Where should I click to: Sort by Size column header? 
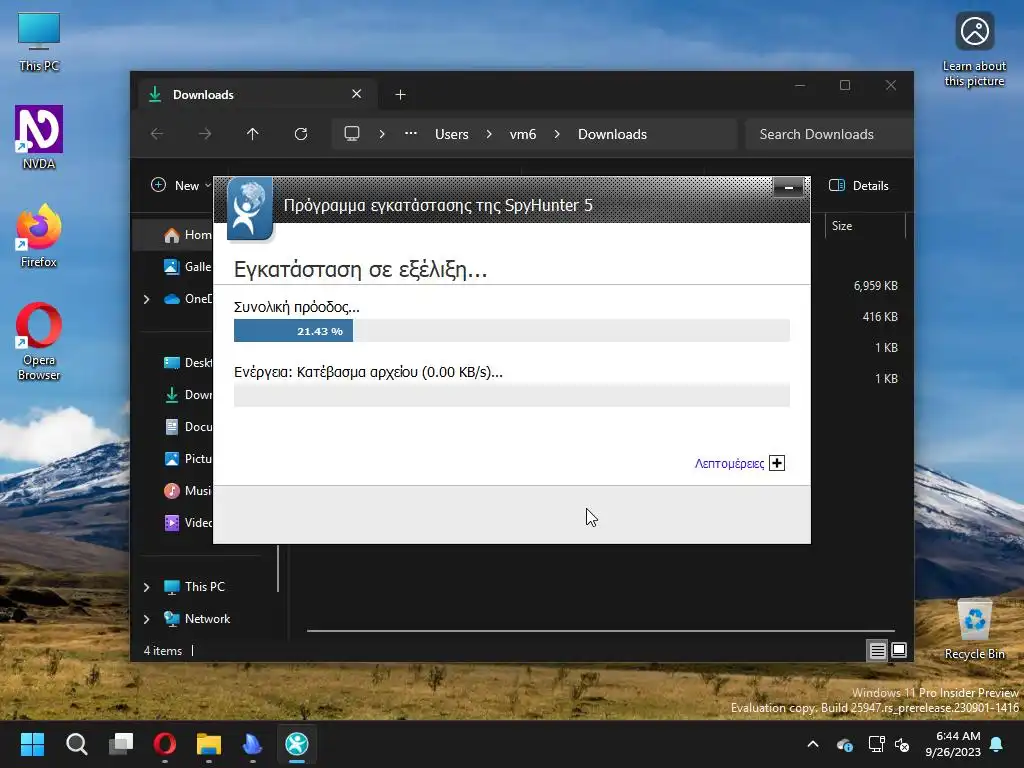pos(865,226)
